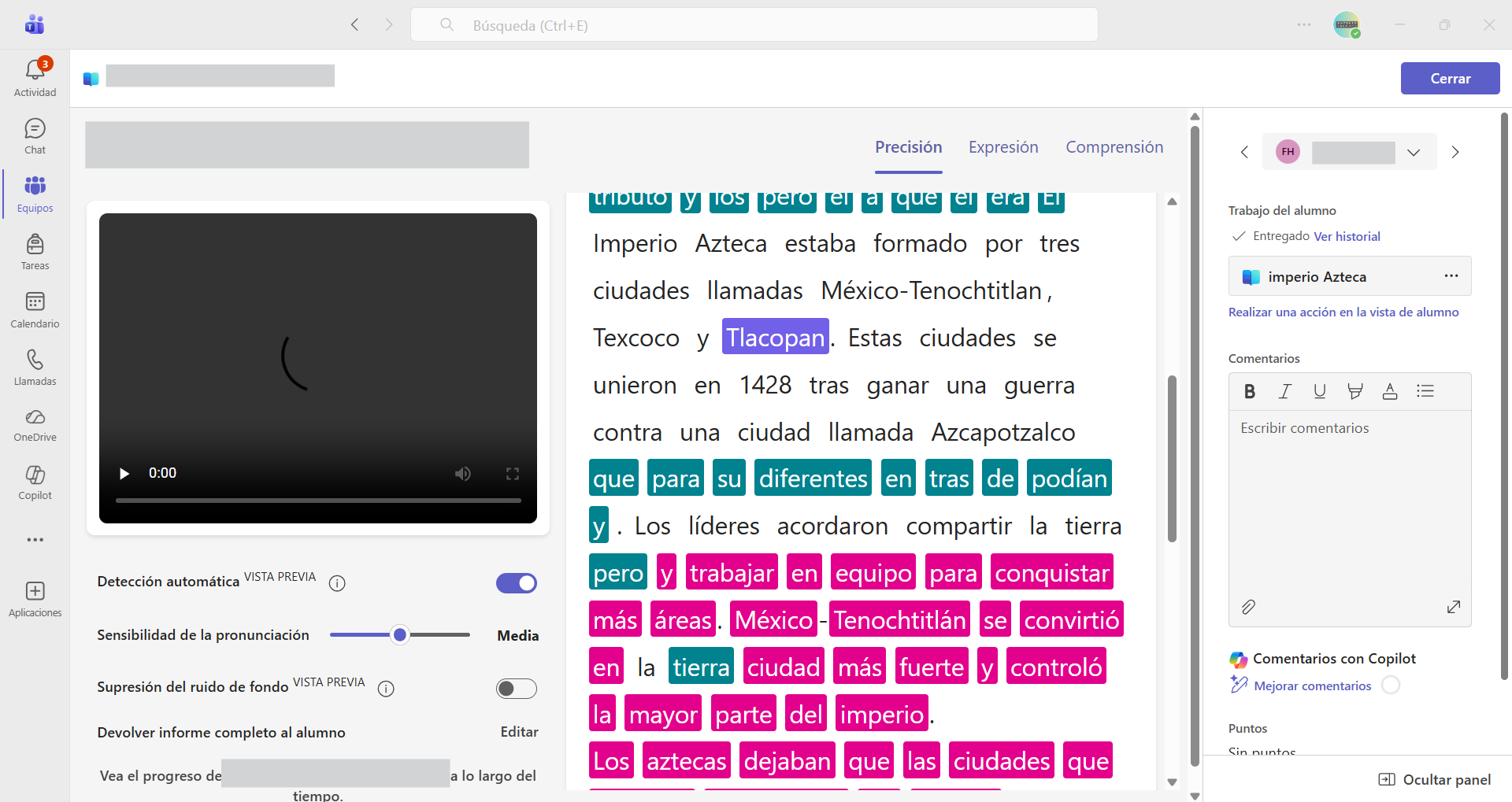Open settings and more ellipsis in title bar
This screenshot has width=1512, height=802.
pos(1304,24)
